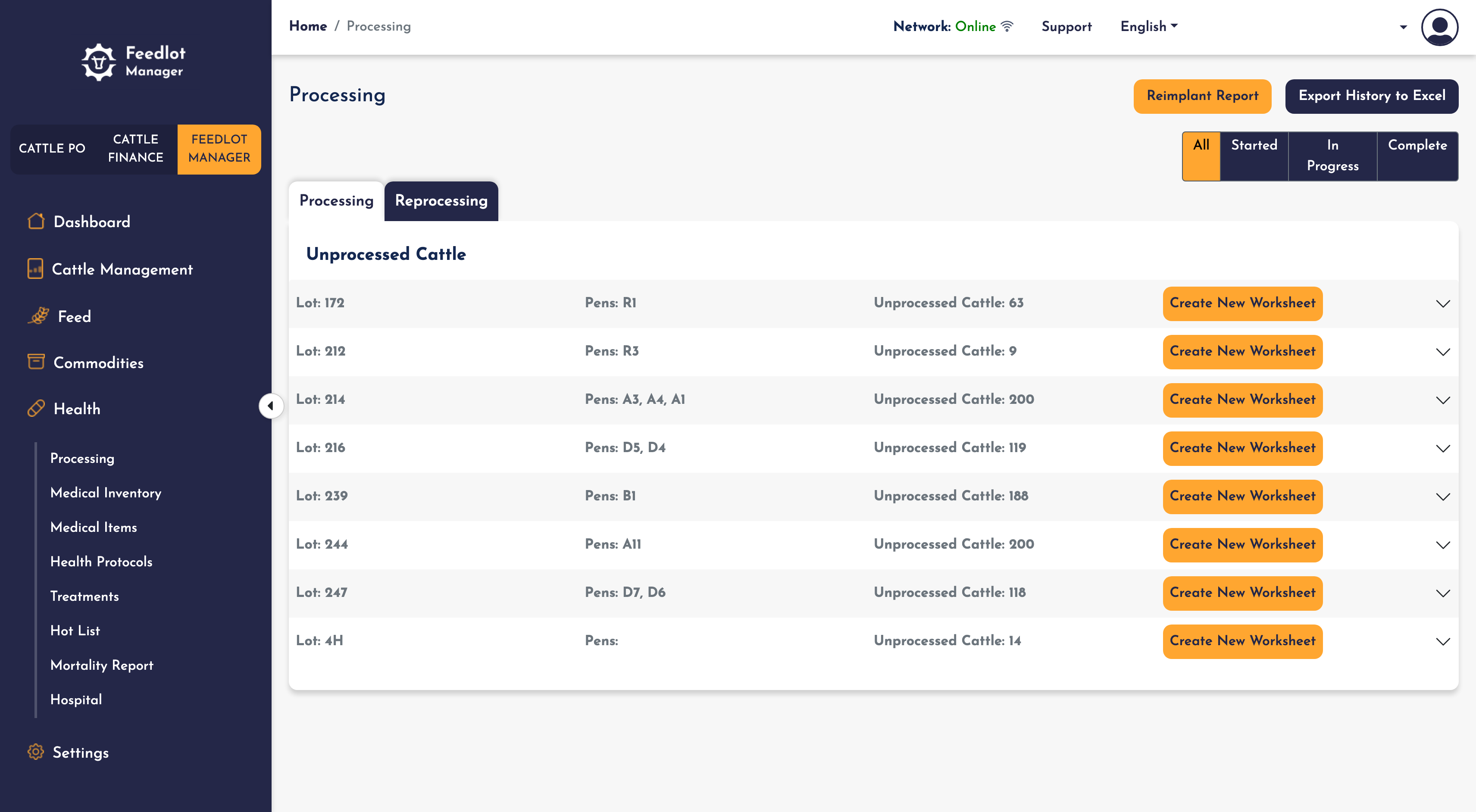Filter worksheets by In Progress

point(1332,156)
